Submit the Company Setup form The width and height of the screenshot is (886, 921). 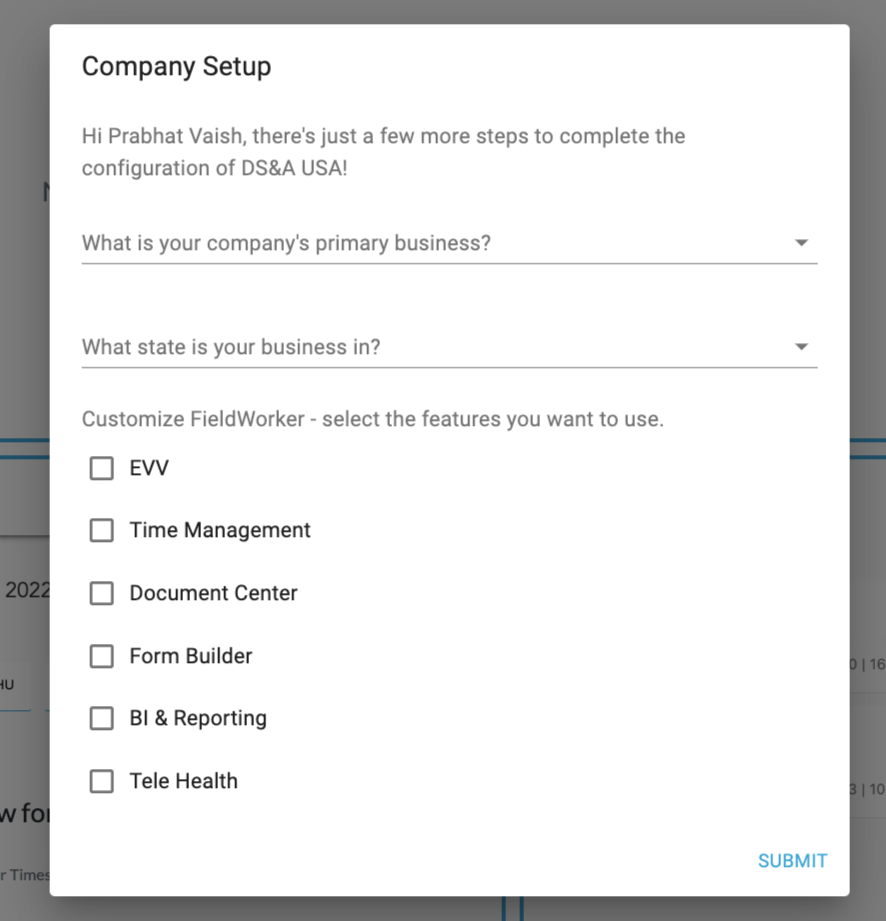792,861
